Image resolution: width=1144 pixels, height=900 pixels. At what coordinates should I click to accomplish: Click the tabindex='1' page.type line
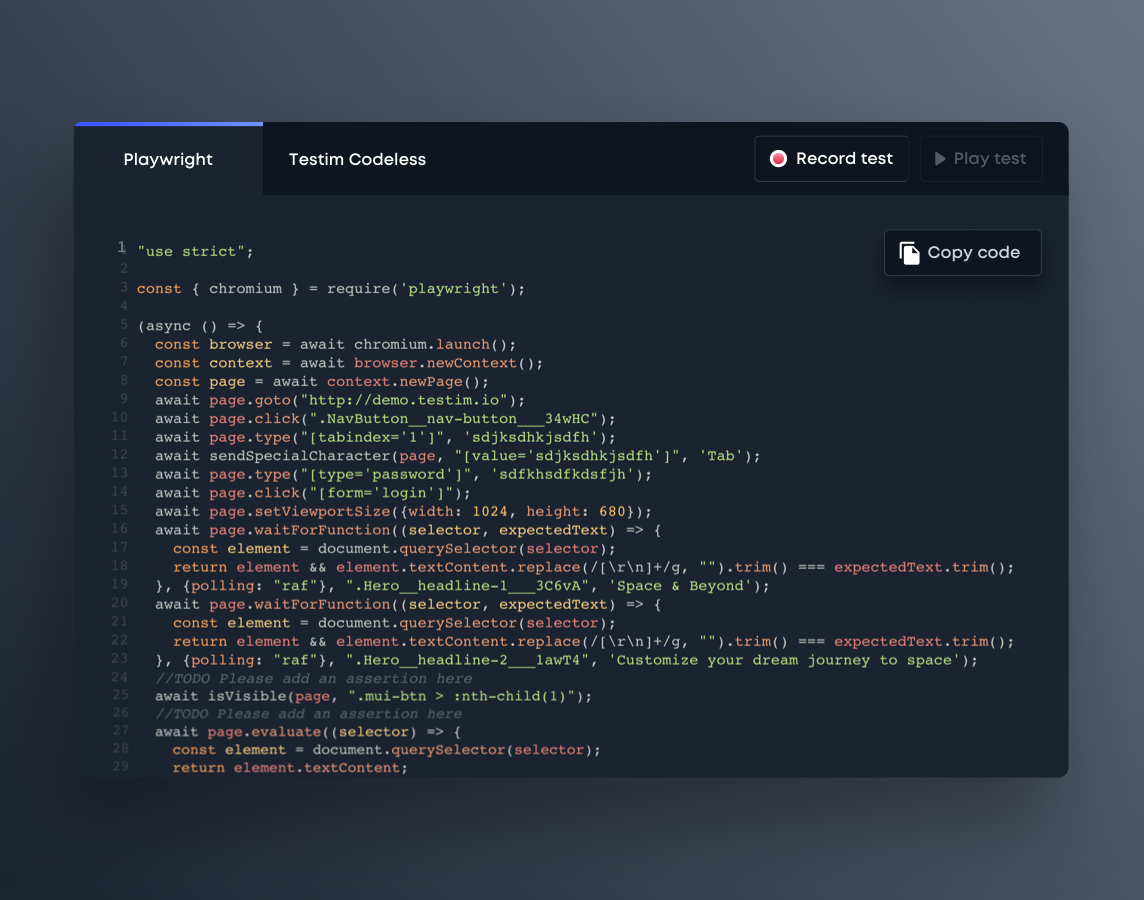coord(384,438)
